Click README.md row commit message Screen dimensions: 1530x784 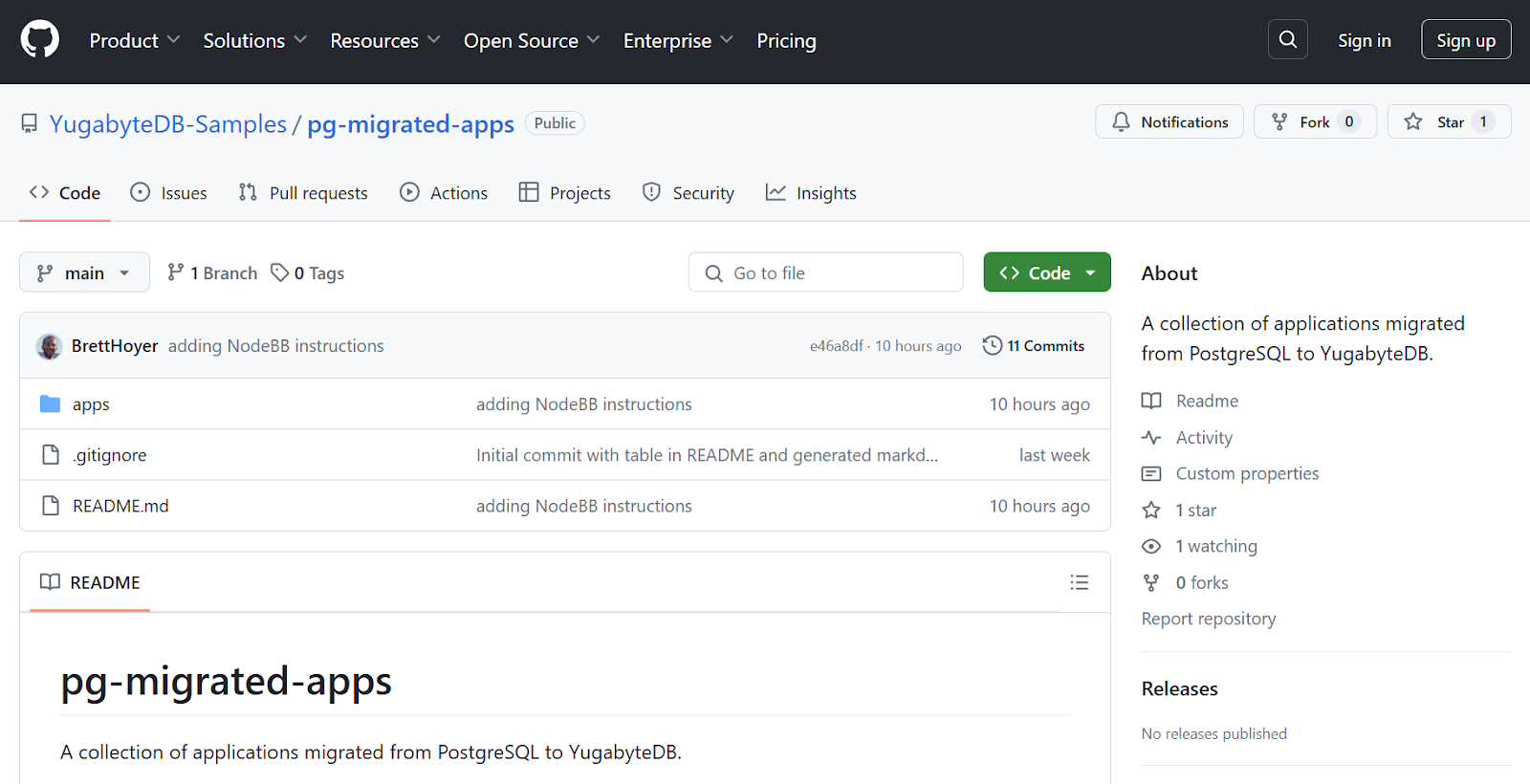[x=584, y=506]
